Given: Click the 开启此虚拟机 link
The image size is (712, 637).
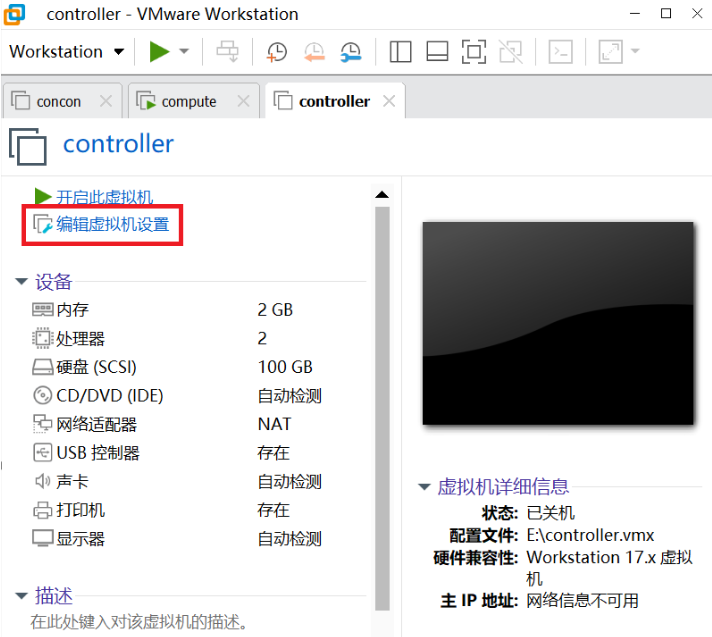Looking at the screenshot, I should coord(104,197).
